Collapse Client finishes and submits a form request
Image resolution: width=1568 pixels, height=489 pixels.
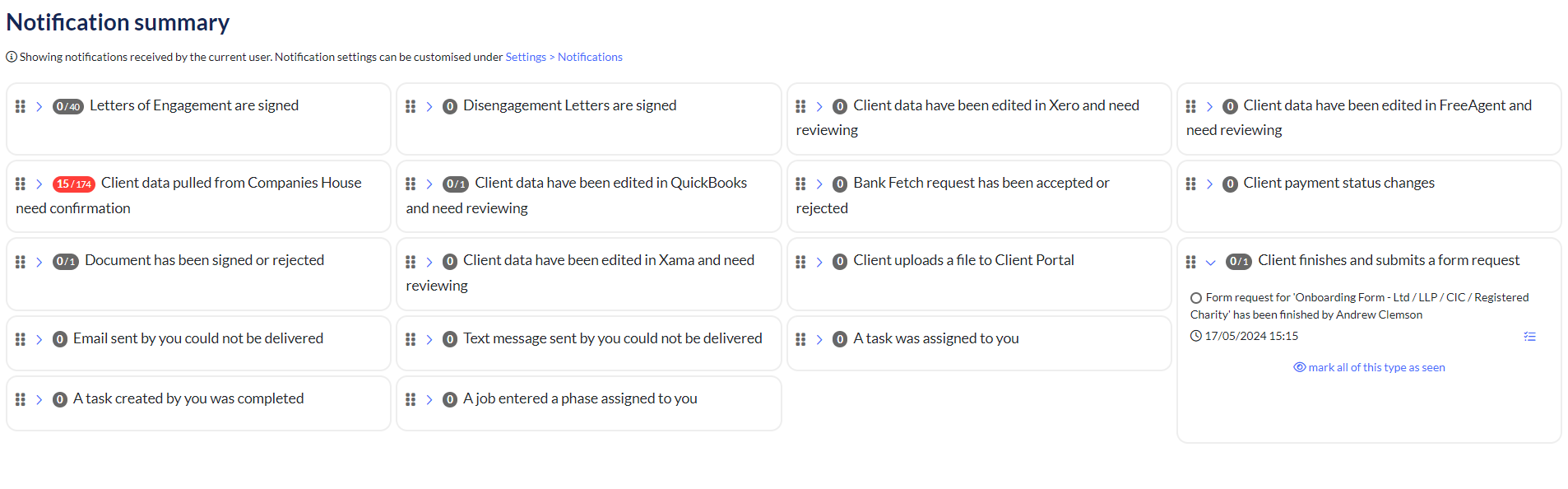point(1210,263)
